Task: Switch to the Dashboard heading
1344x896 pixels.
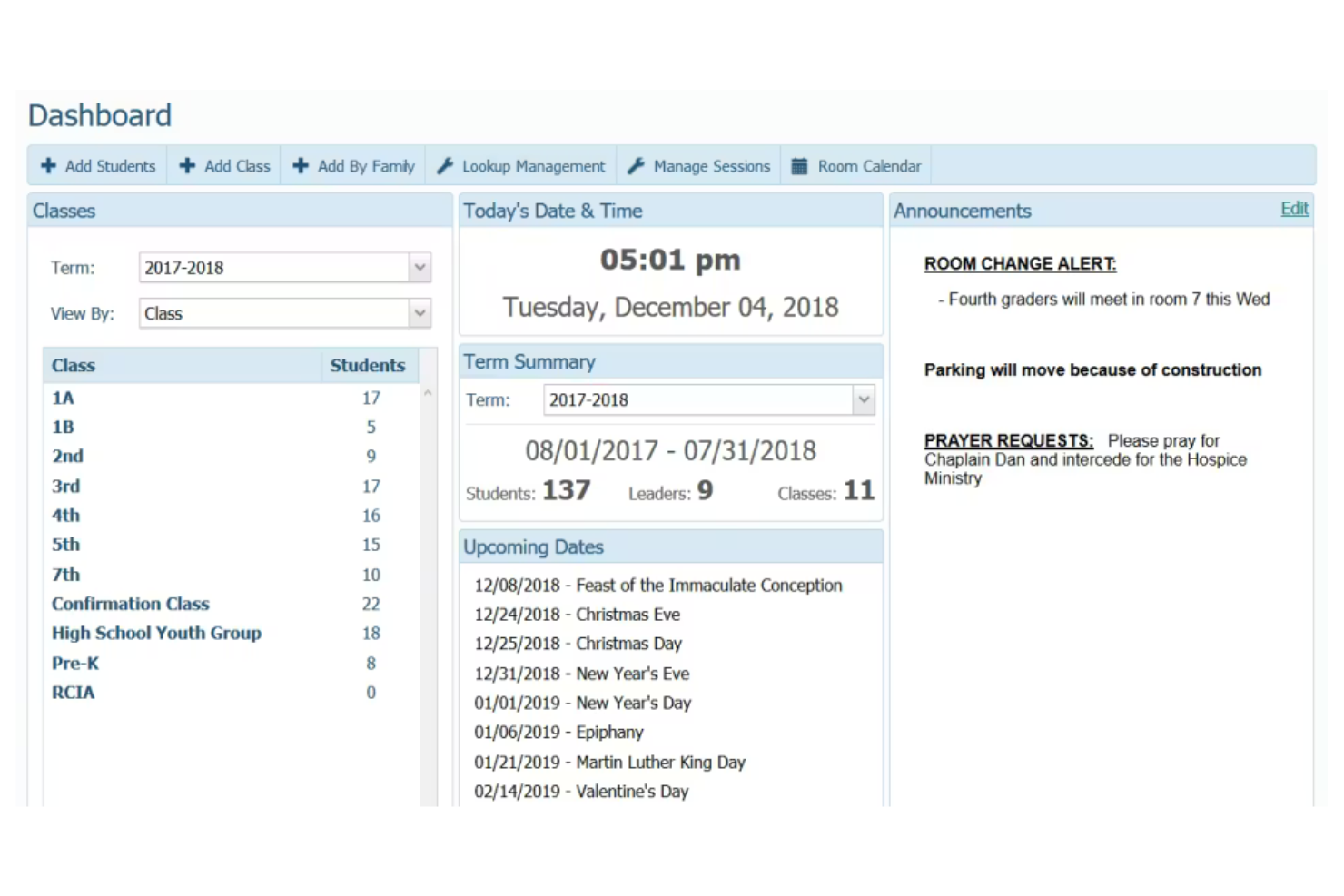Action: (x=100, y=115)
